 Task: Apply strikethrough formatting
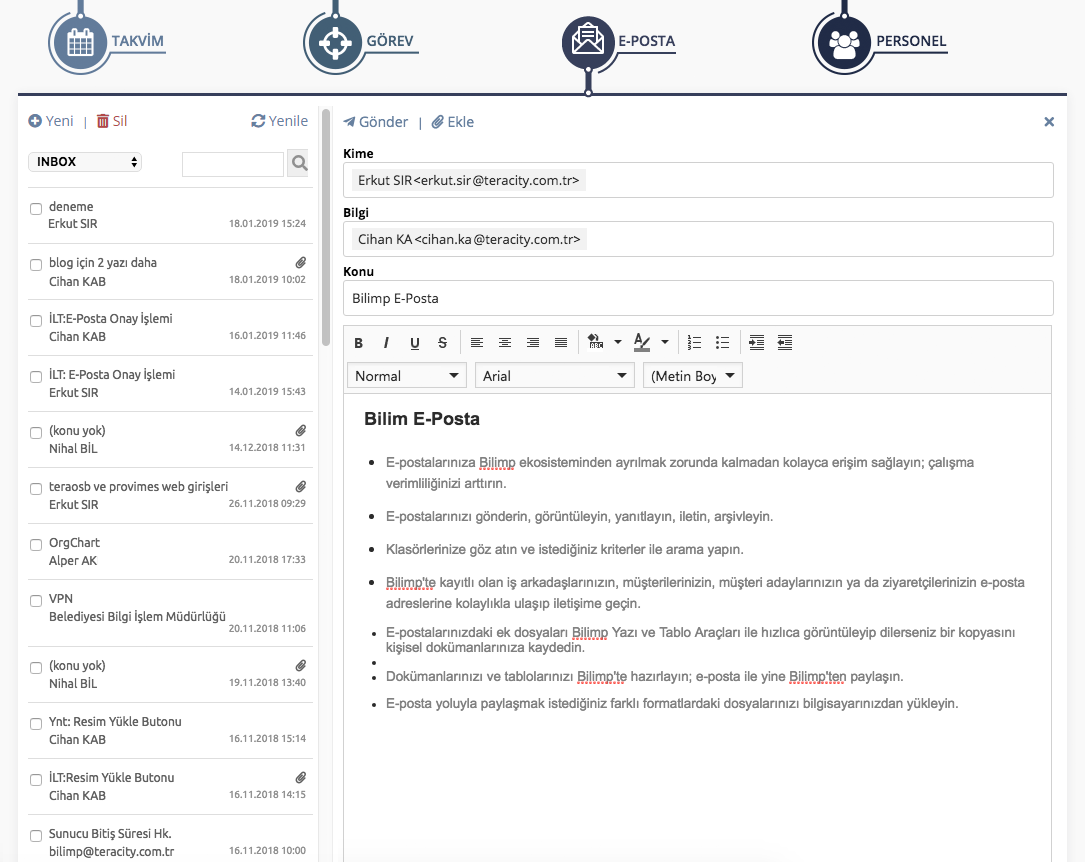coord(442,343)
